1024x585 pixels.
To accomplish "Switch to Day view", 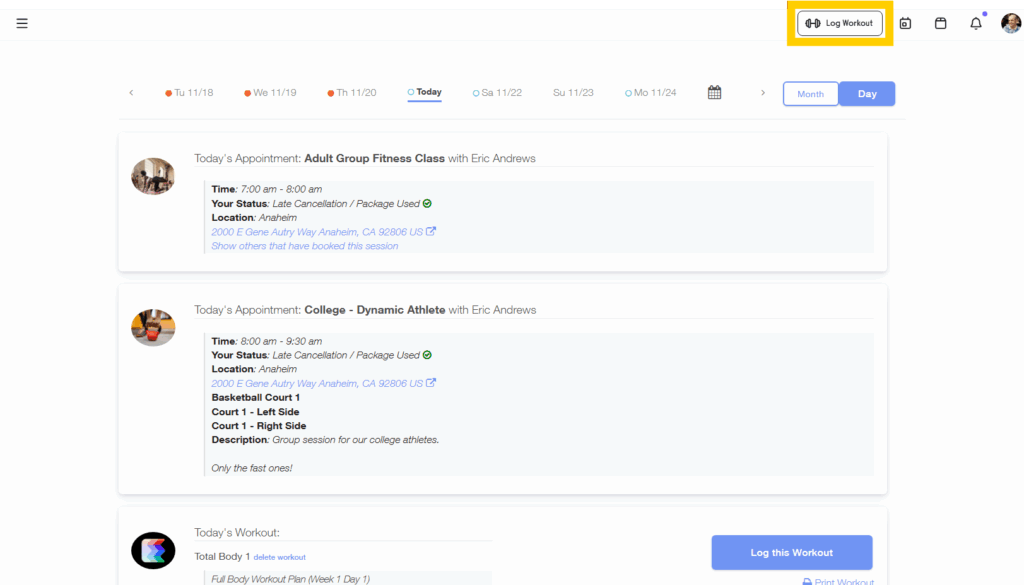I will pos(867,94).
